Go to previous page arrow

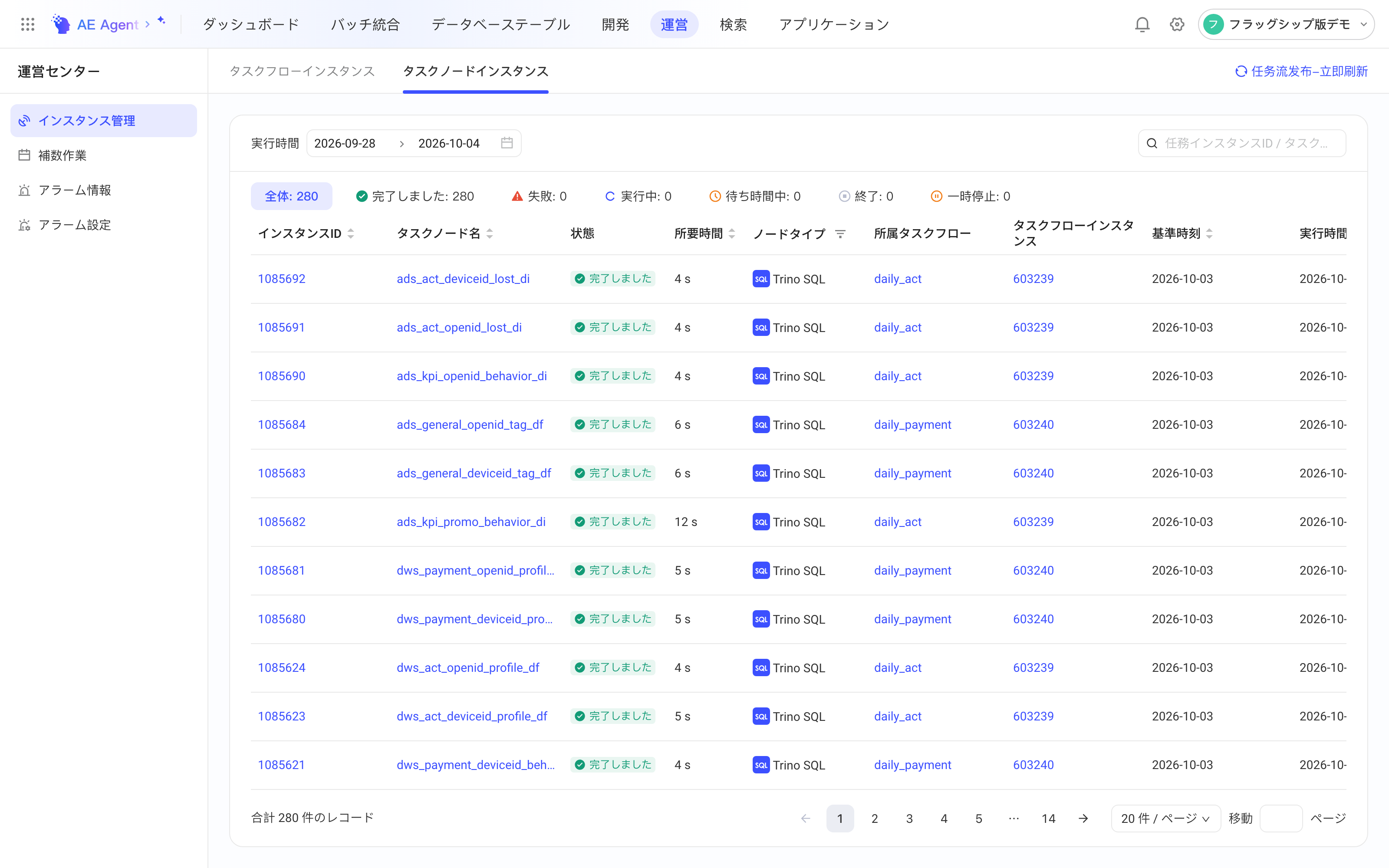click(x=806, y=819)
